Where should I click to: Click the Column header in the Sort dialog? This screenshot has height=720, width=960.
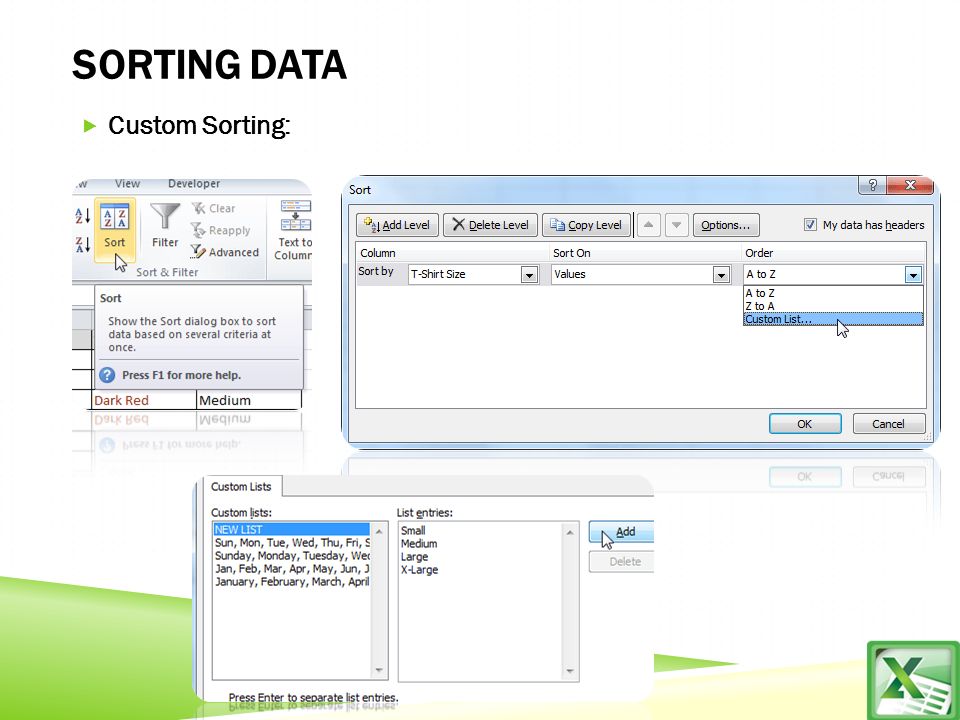(x=378, y=253)
